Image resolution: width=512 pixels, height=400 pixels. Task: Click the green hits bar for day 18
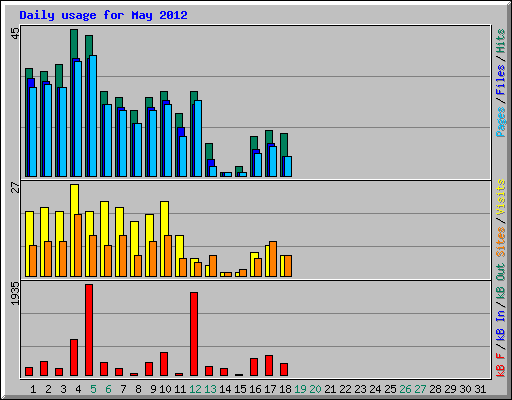click(x=284, y=145)
